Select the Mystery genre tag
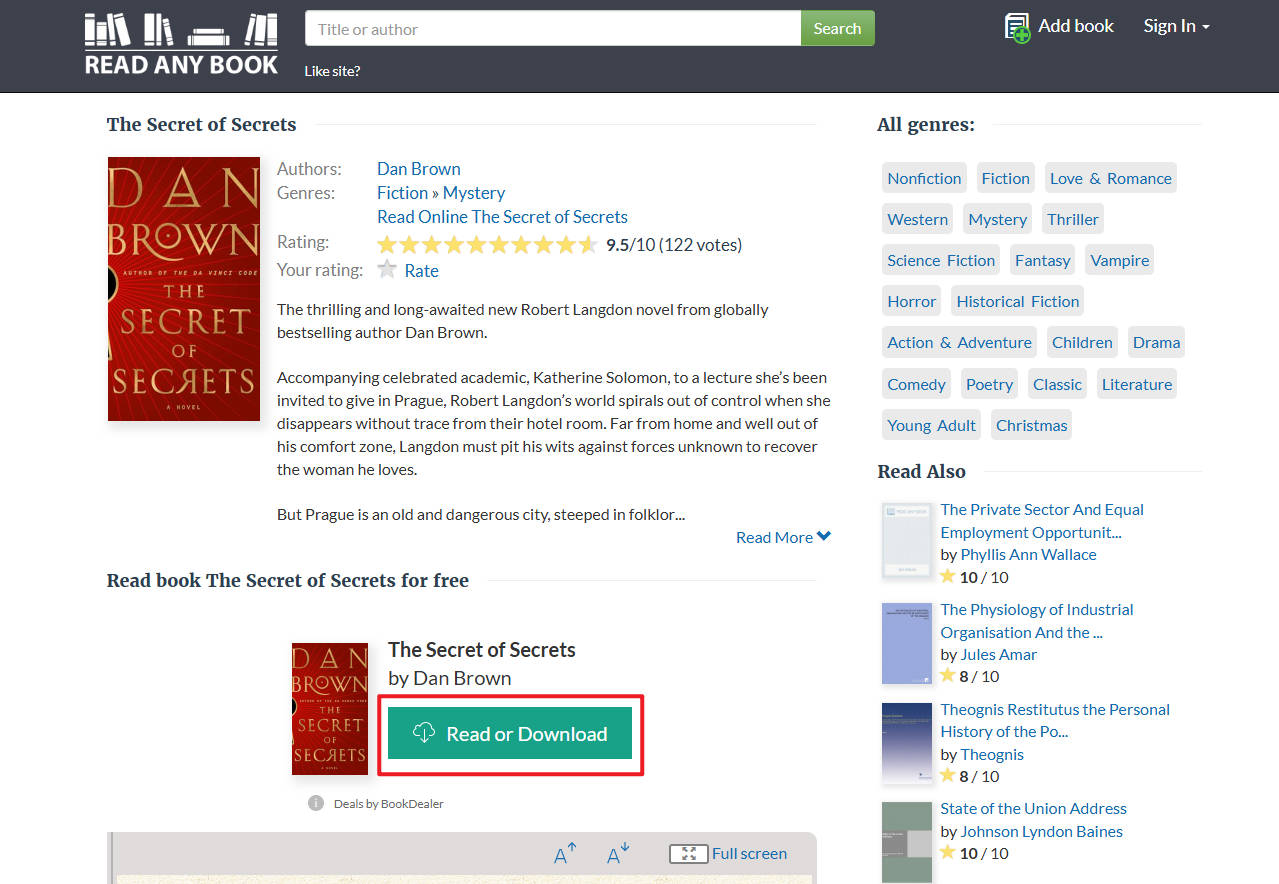 pyautogui.click(x=997, y=219)
